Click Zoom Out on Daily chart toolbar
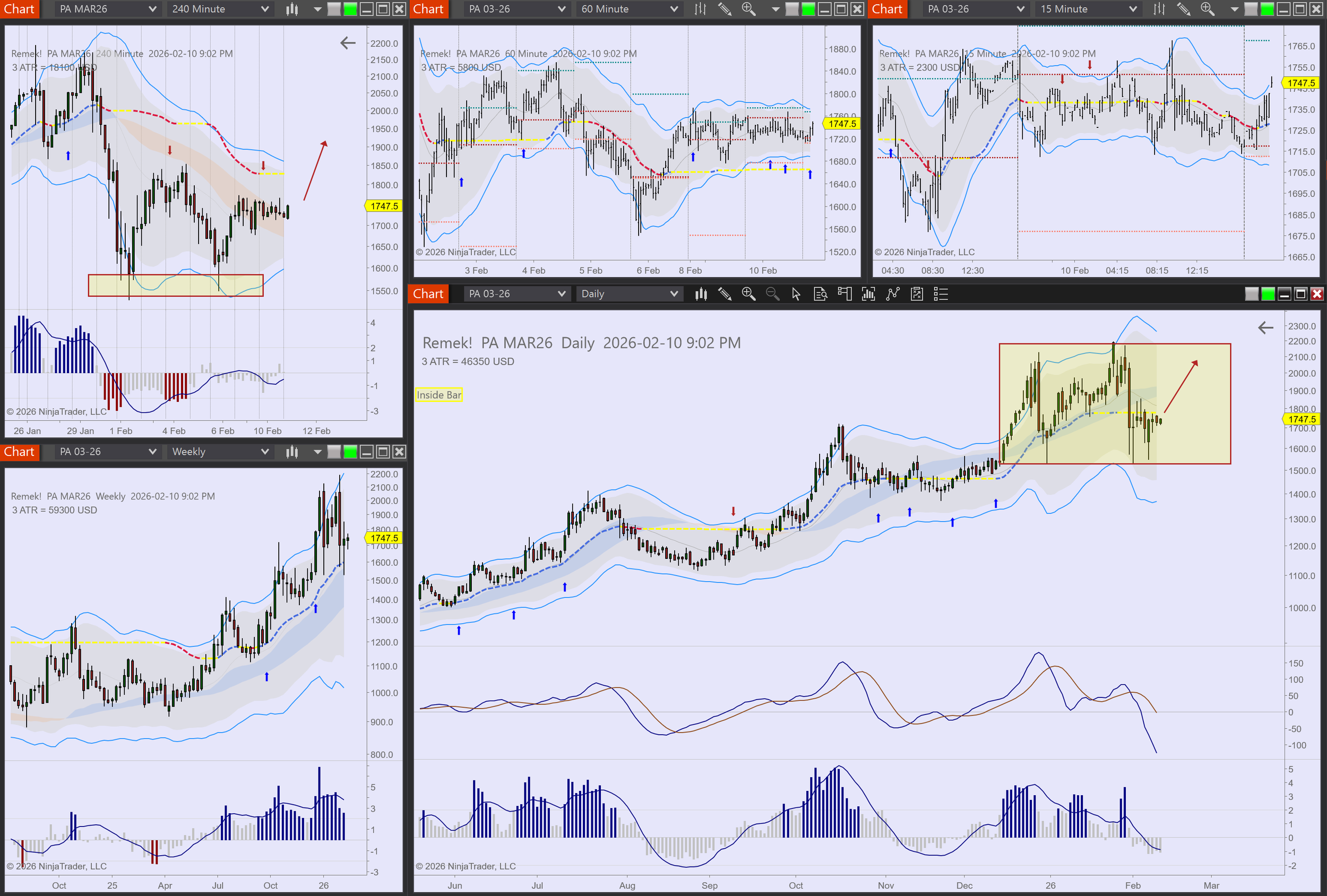Screen dimensions: 1327x896 (x=772, y=294)
